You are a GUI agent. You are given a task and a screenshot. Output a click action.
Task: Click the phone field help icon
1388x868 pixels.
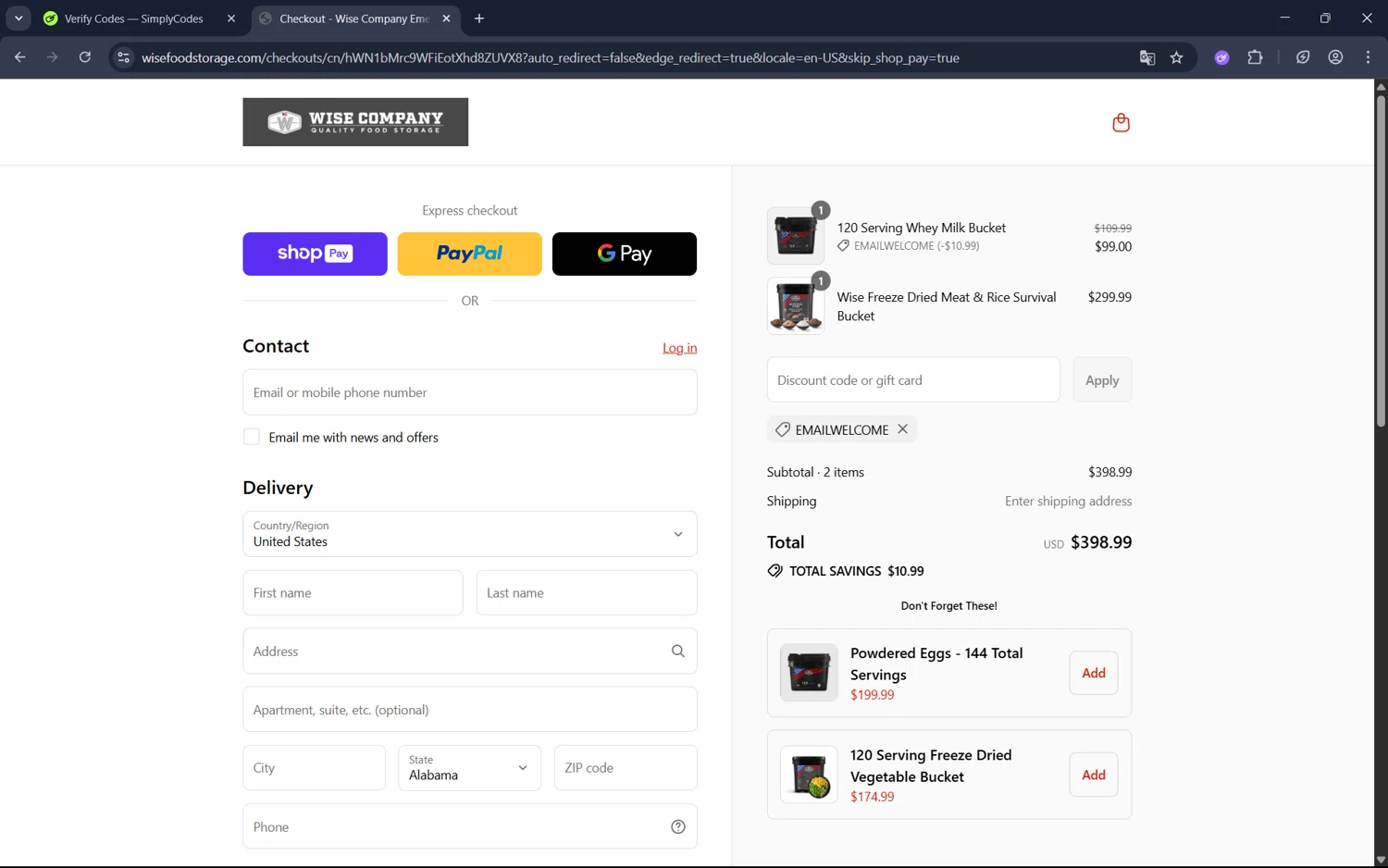(x=677, y=827)
